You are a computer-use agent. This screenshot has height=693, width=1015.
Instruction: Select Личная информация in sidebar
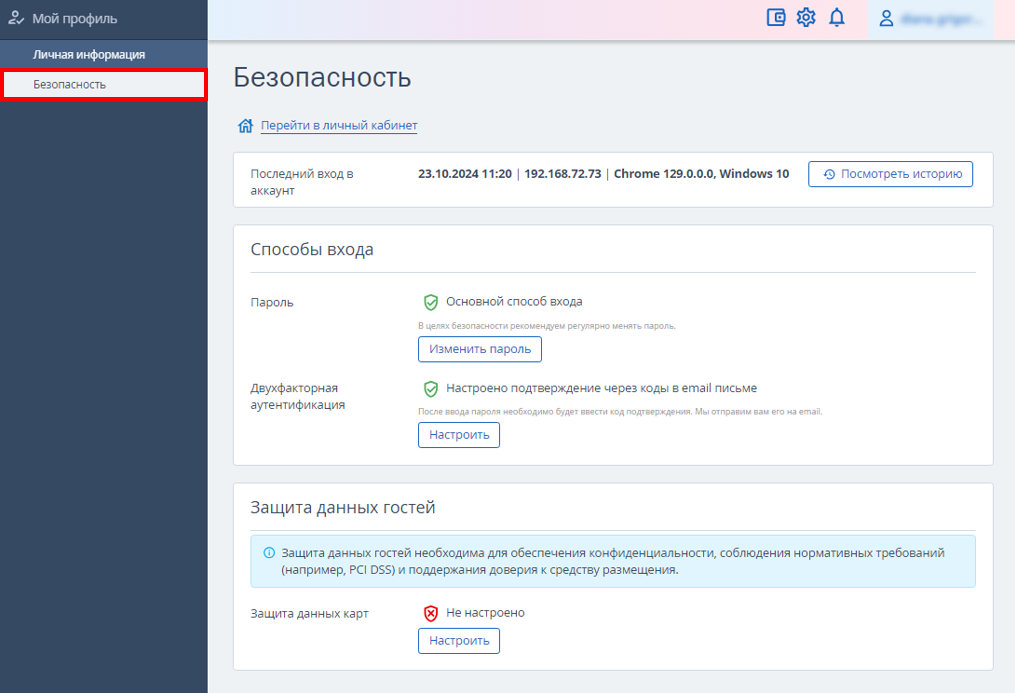(104, 55)
